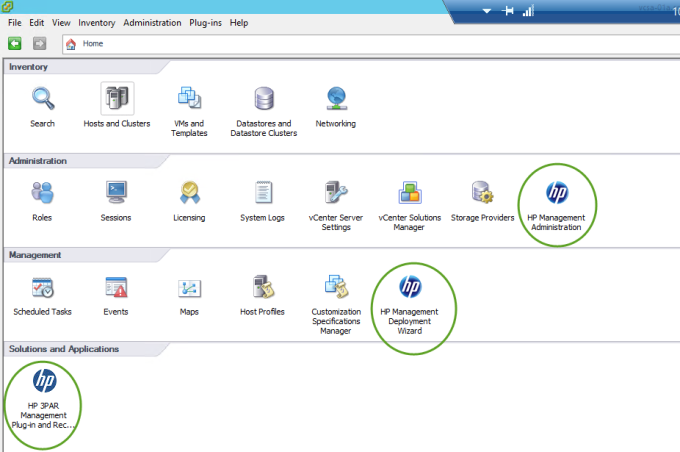
Task: Open Hosts and Clusters view
Action: click(117, 99)
